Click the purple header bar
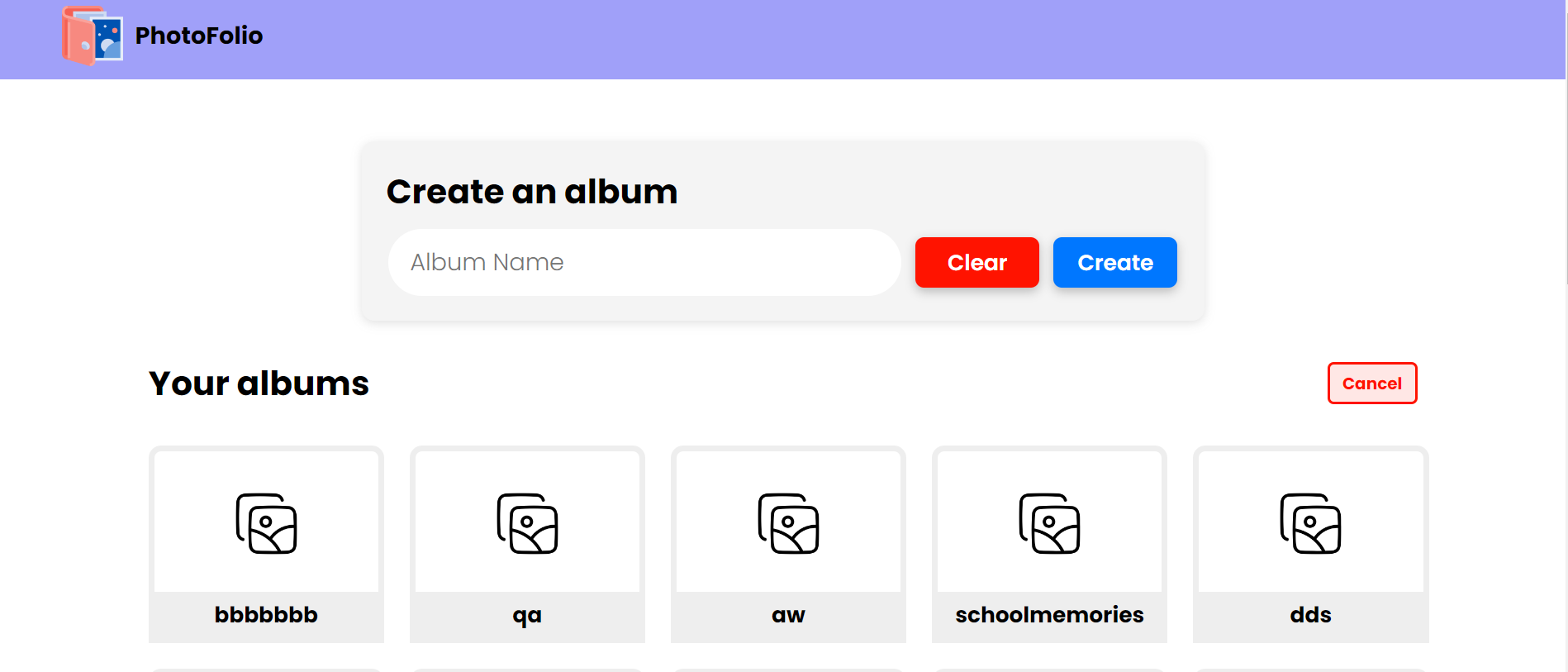This screenshot has height=672, width=1568. click(x=783, y=40)
